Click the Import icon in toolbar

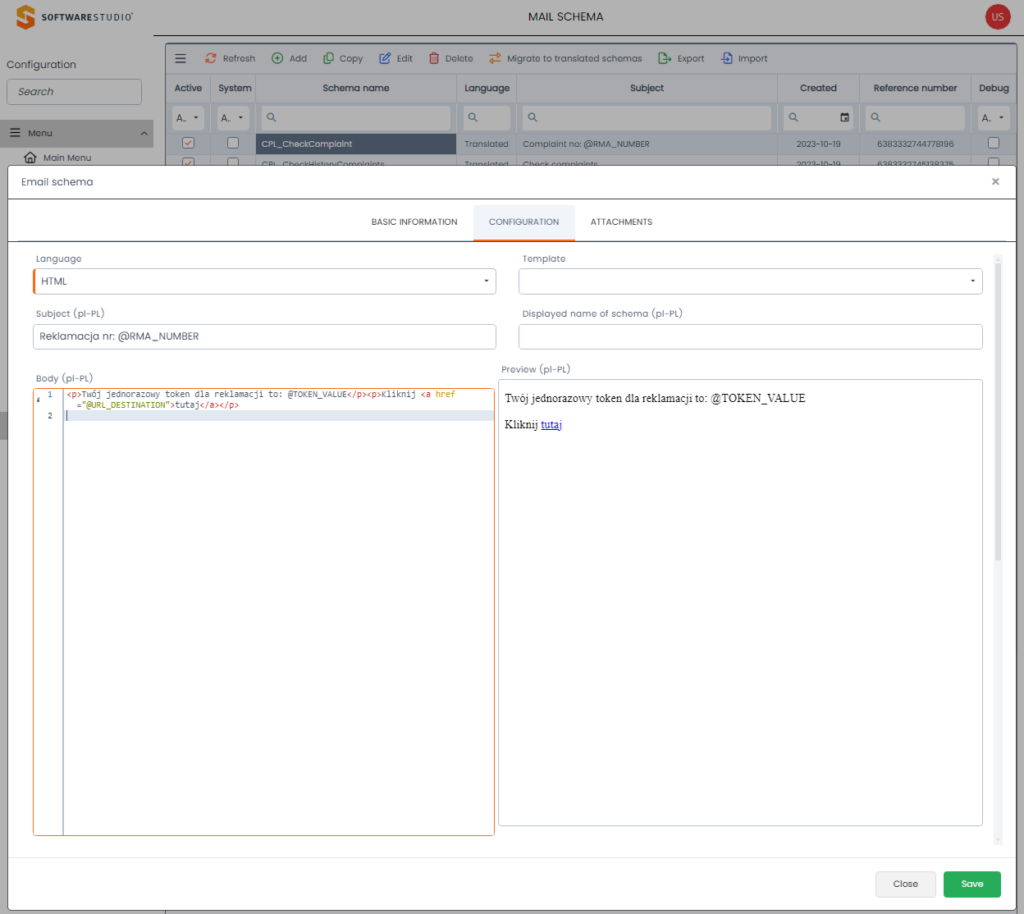(727, 59)
